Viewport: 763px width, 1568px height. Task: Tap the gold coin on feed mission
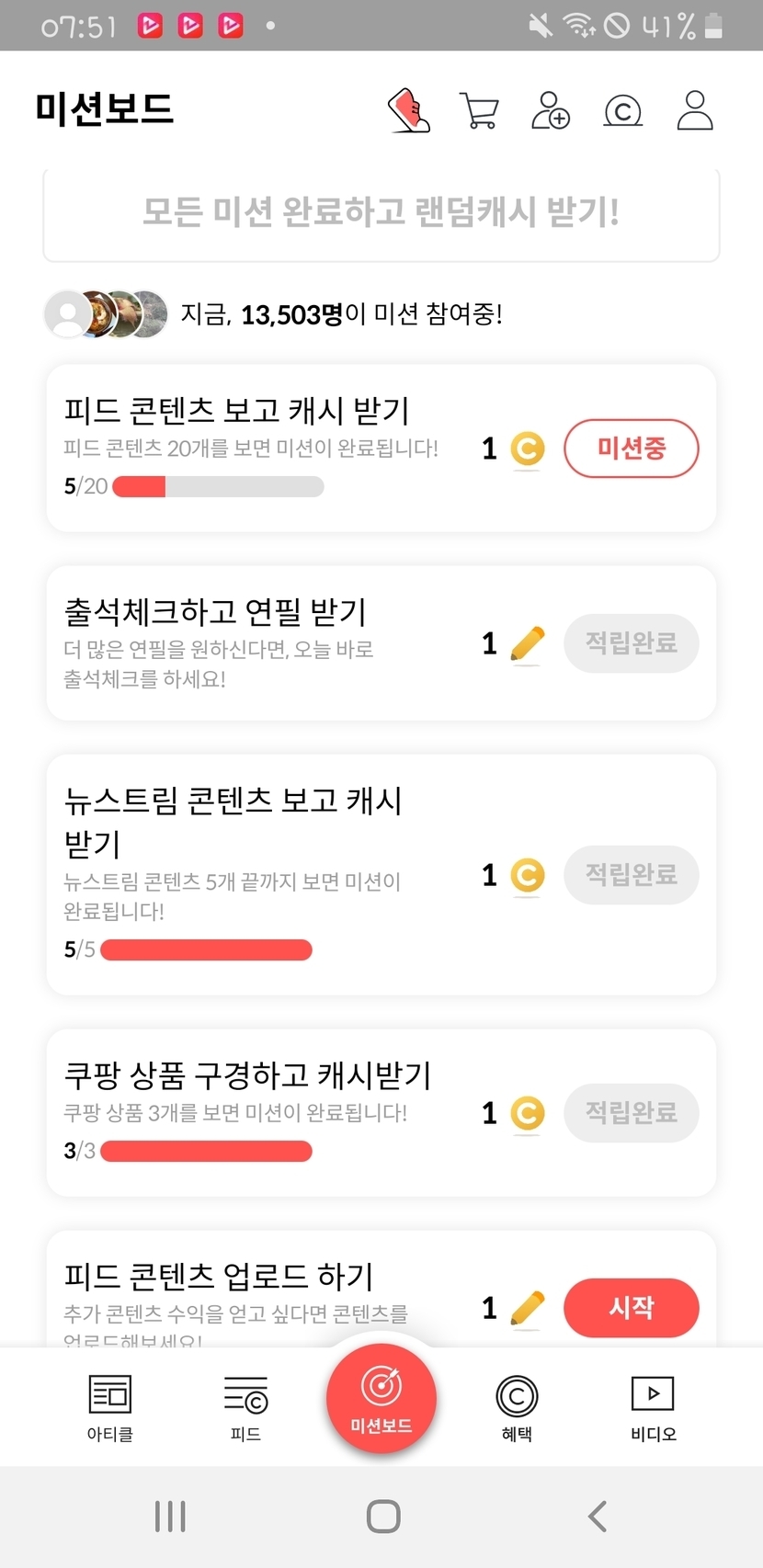pyautogui.click(x=527, y=449)
